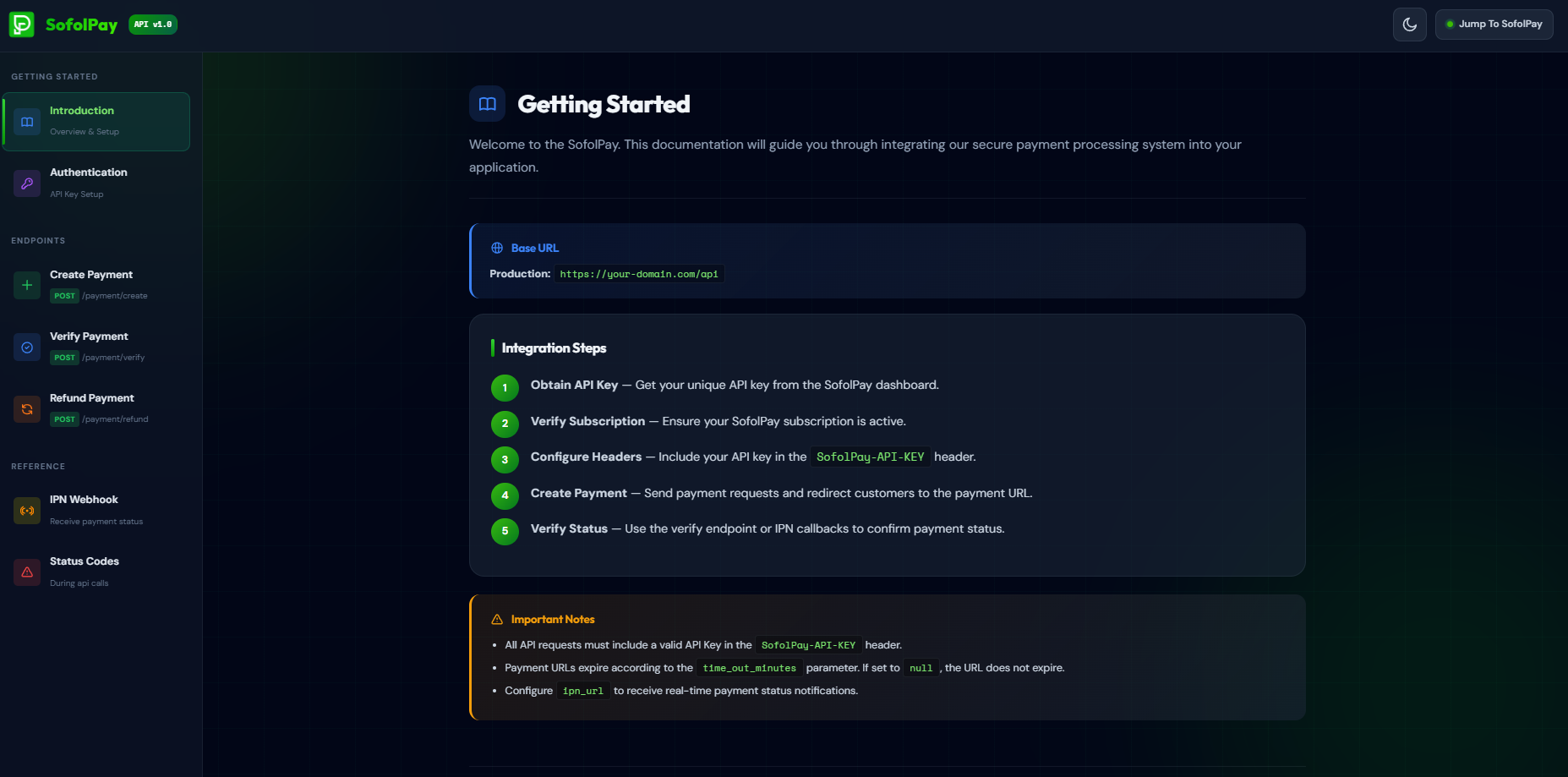The width and height of the screenshot is (1568, 777).
Task: Open the Verify Payment endpoint page
Action: click(96, 347)
